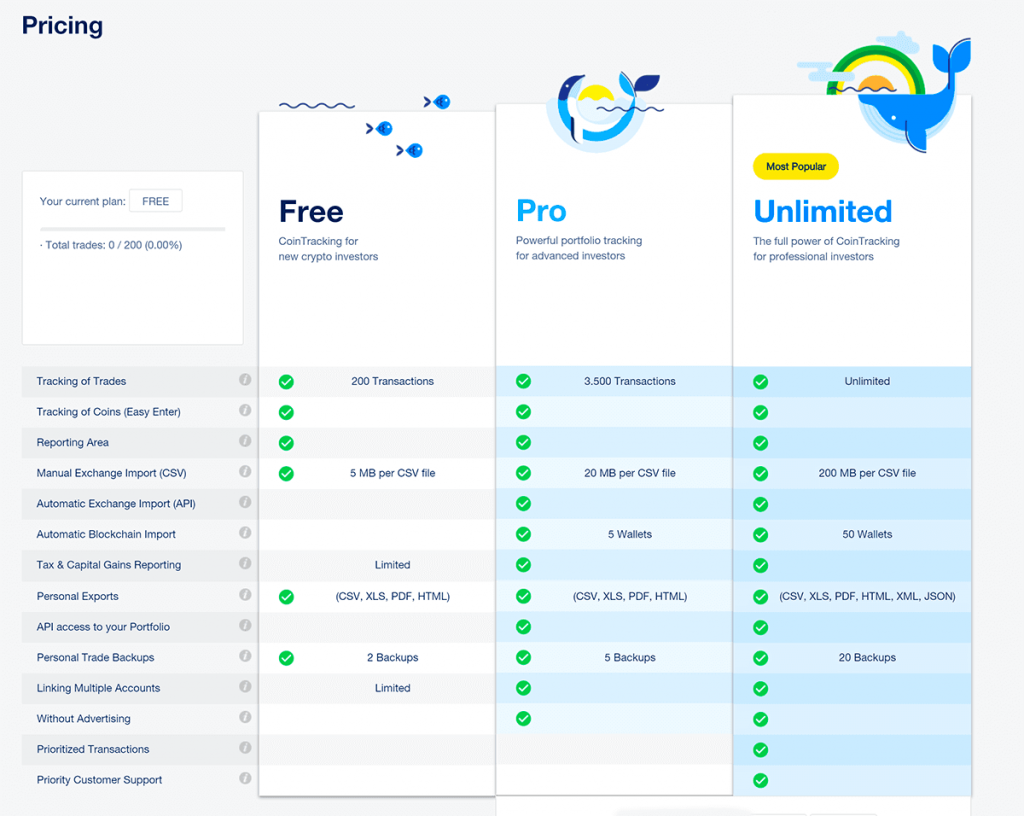1024x816 pixels.
Task: Click Pro plan checkmark for Automatic Exchange Import (API)
Action: [x=523, y=504]
